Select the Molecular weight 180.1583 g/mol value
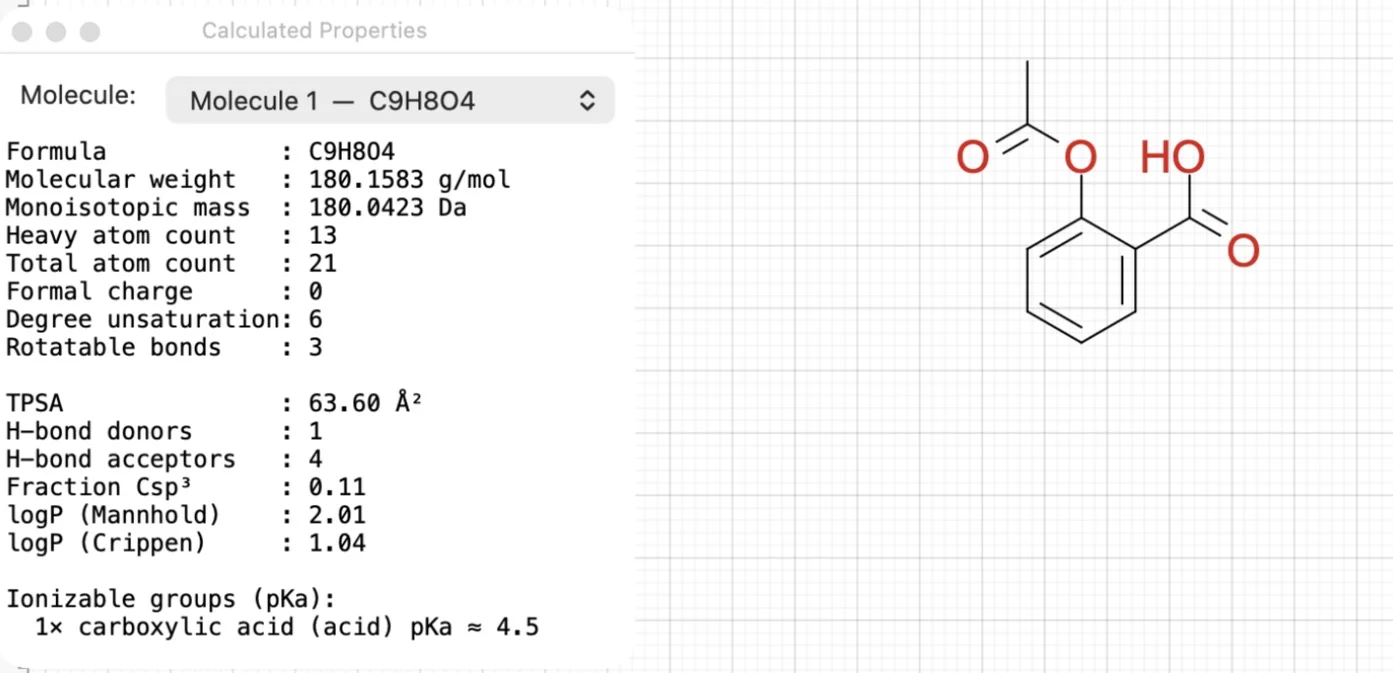The width and height of the screenshot is (1393, 673). coord(410,180)
